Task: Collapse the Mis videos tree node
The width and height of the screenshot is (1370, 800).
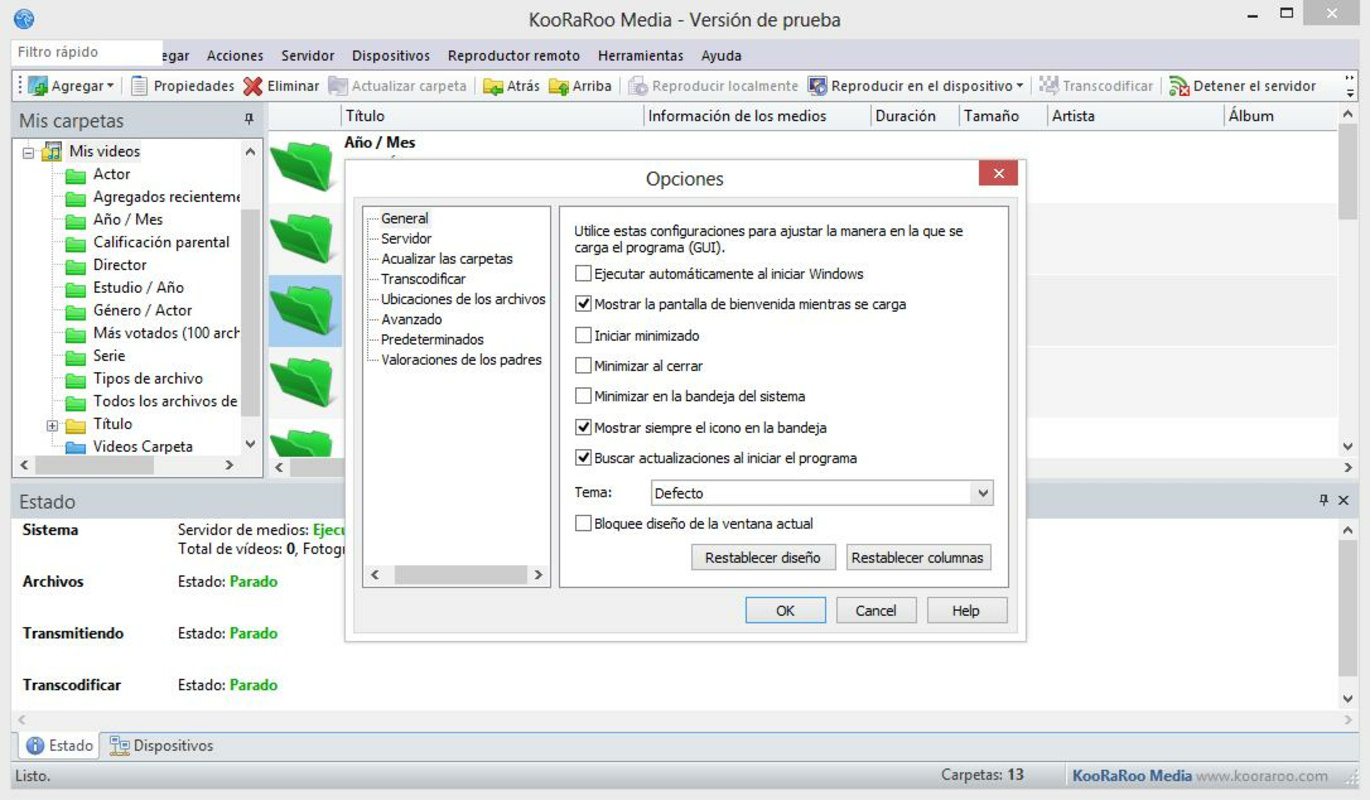Action: (28, 153)
